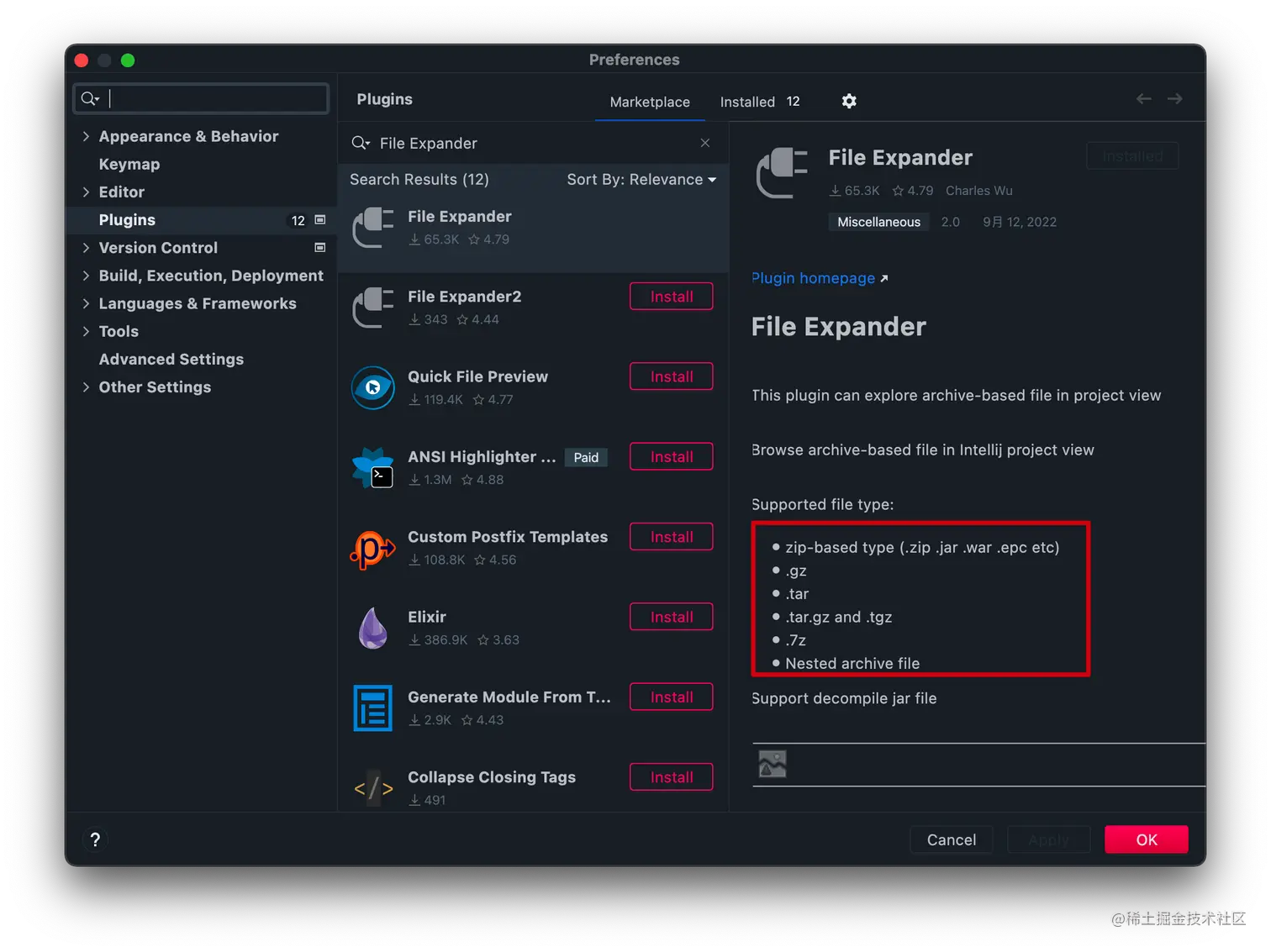Open help with the question mark button

95,839
